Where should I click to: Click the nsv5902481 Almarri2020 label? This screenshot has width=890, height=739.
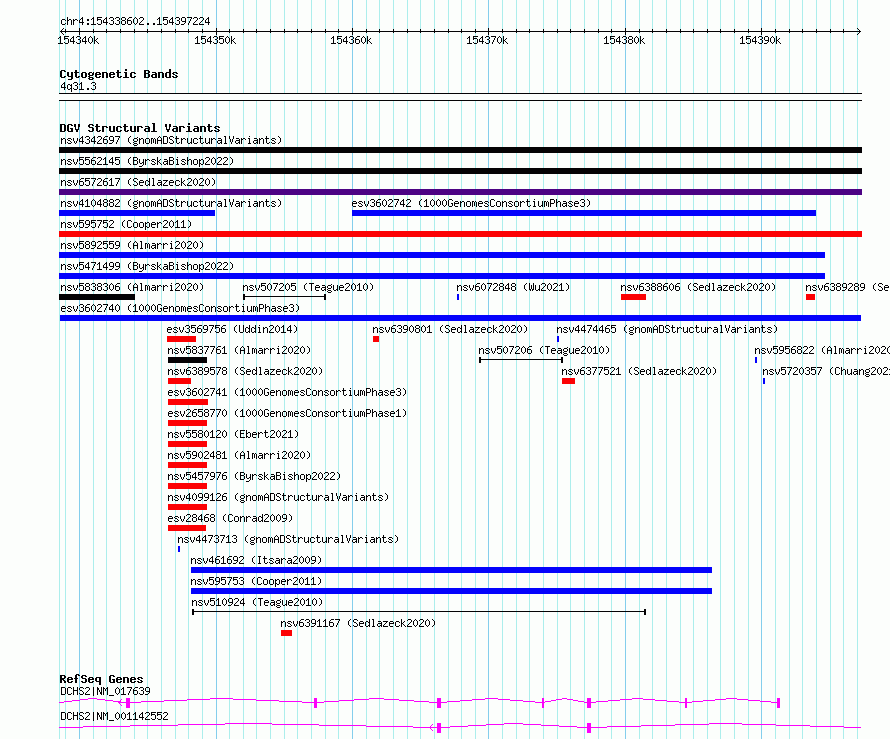pyautogui.click(x=239, y=455)
